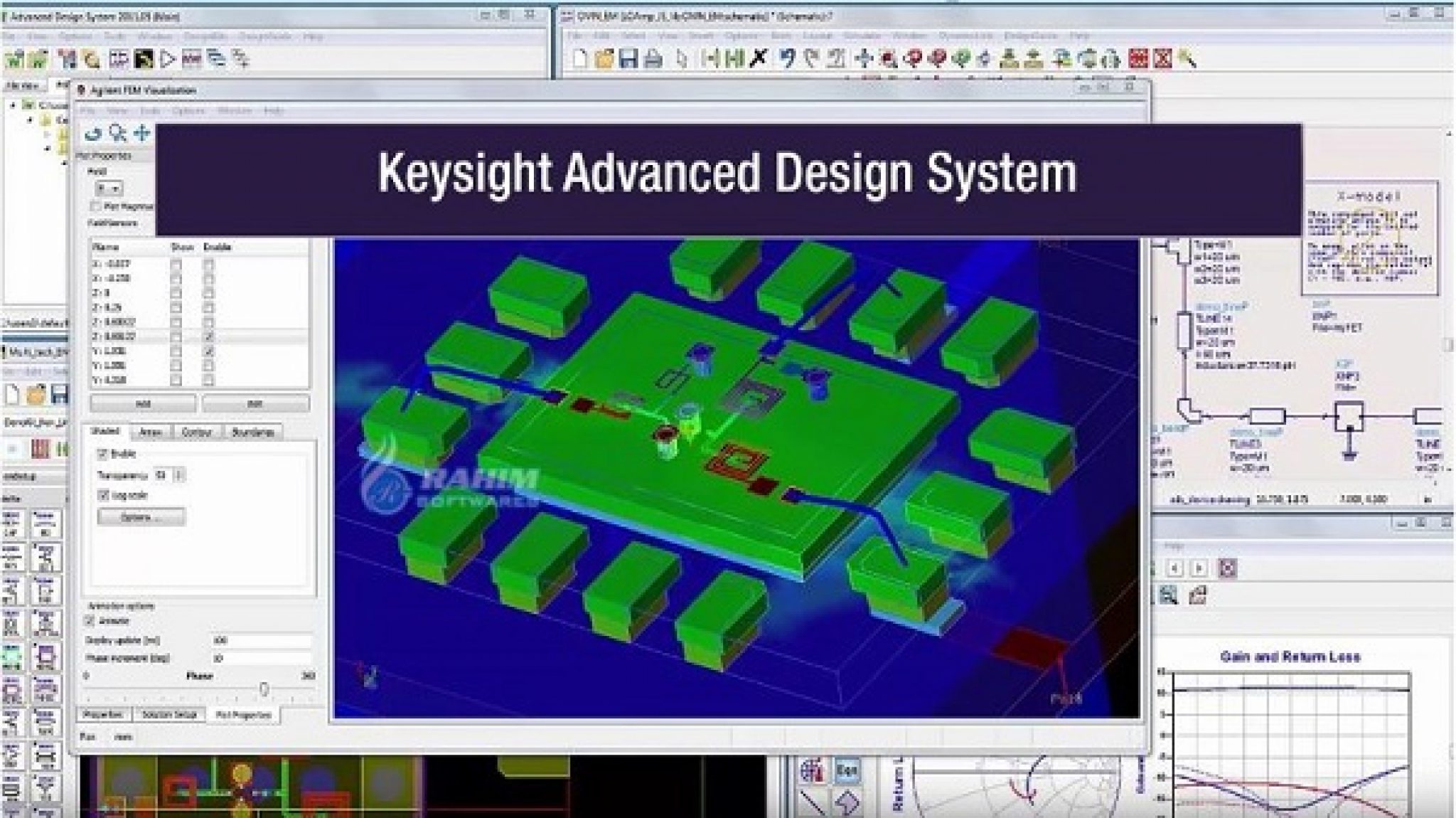Select the magnifier zoom tool in FEM window
The height and width of the screenshot is (818, 1456).
pos(117,133)
